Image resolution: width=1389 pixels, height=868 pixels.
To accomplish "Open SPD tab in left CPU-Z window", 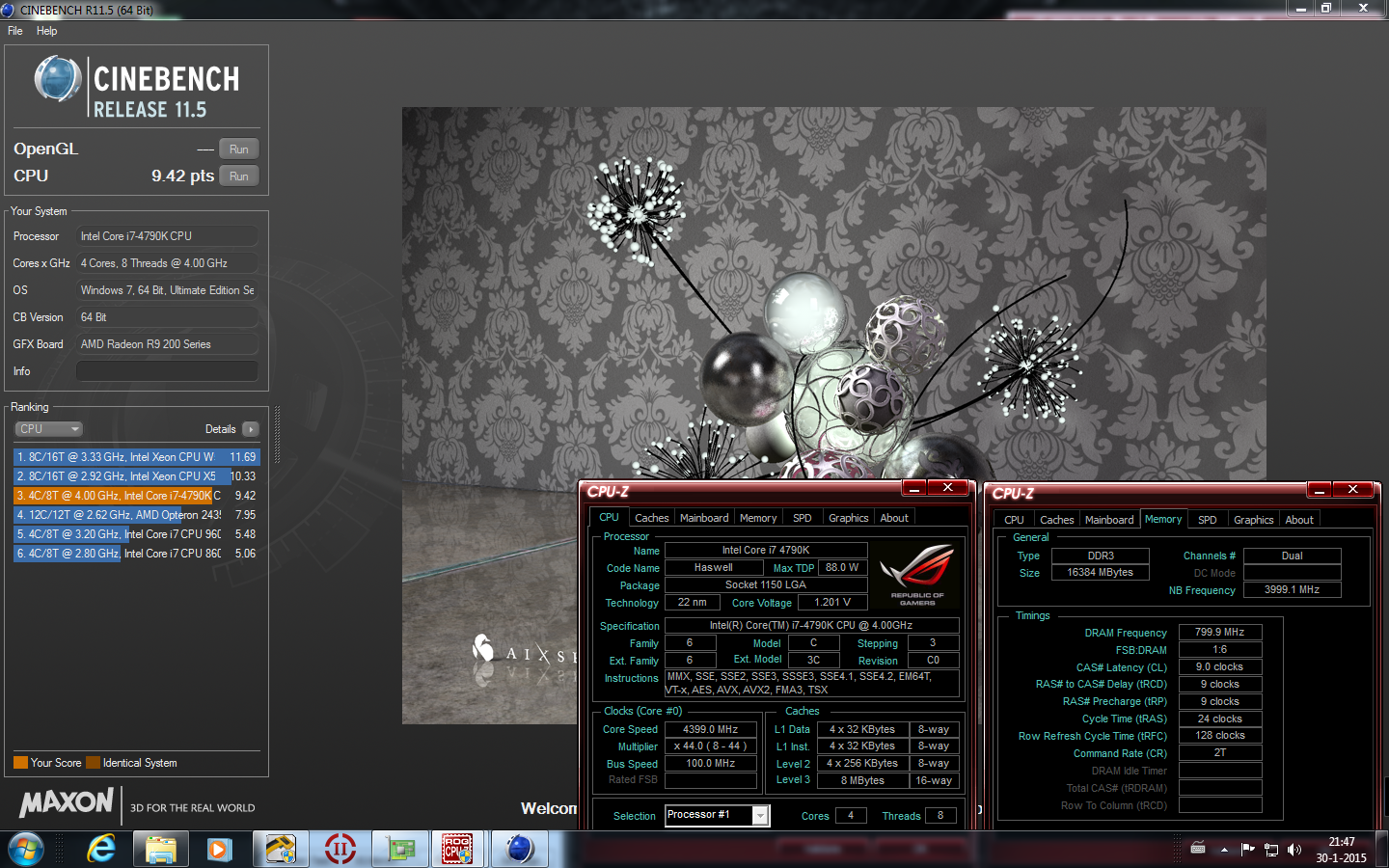I will click(x=802, y=518).
